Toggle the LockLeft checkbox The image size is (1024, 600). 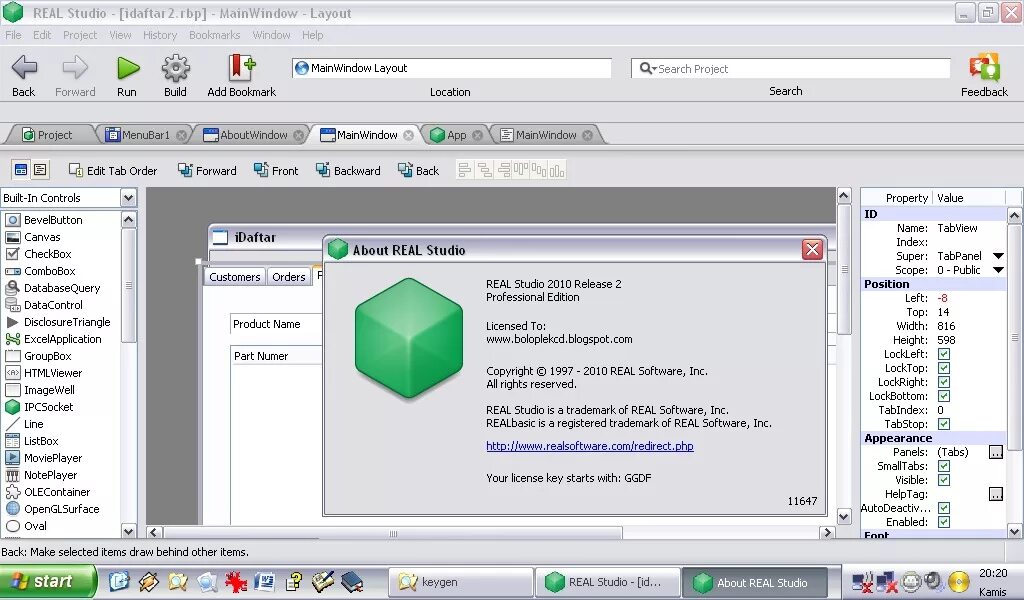pyautogui.click(x=944, y=354)
